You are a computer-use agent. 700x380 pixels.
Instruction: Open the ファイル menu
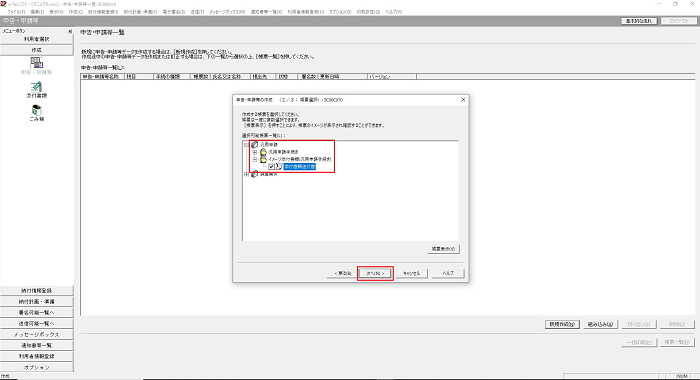[x=16, y=12]
